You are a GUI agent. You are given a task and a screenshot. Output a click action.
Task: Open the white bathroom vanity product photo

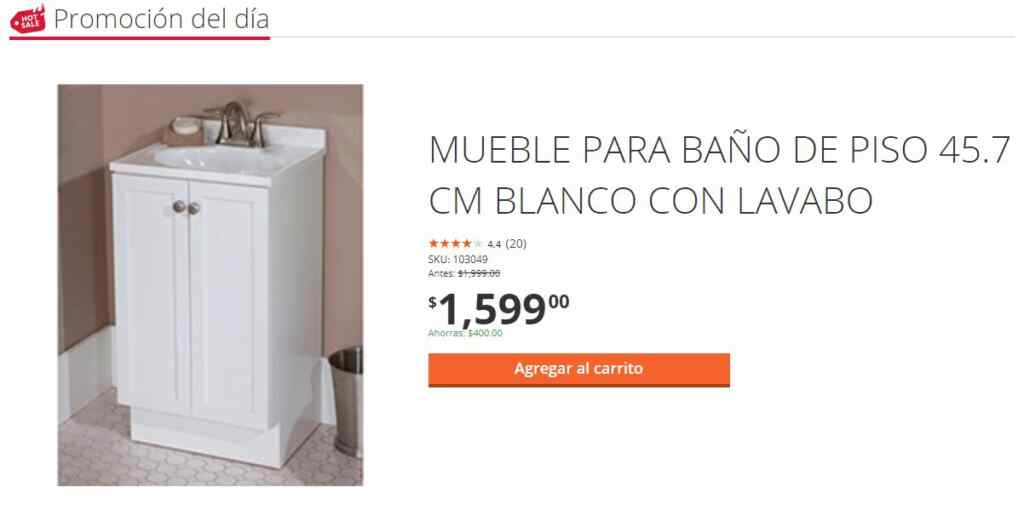point(210,285)
